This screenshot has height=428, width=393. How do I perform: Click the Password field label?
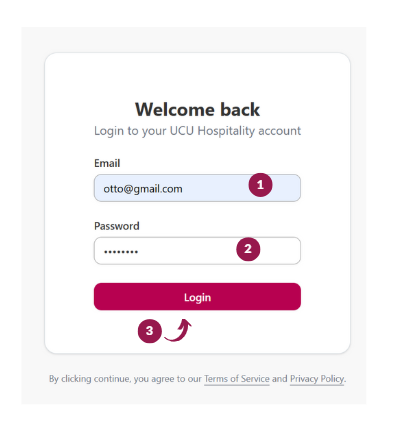click(117, 226)
